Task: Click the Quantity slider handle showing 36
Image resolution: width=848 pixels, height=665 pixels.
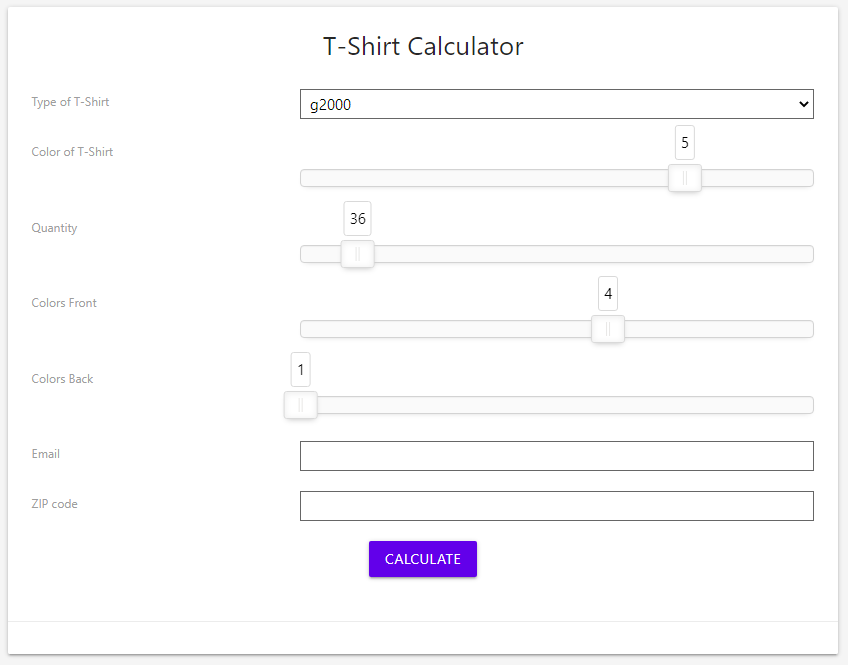Action: (x=357, y=254)
